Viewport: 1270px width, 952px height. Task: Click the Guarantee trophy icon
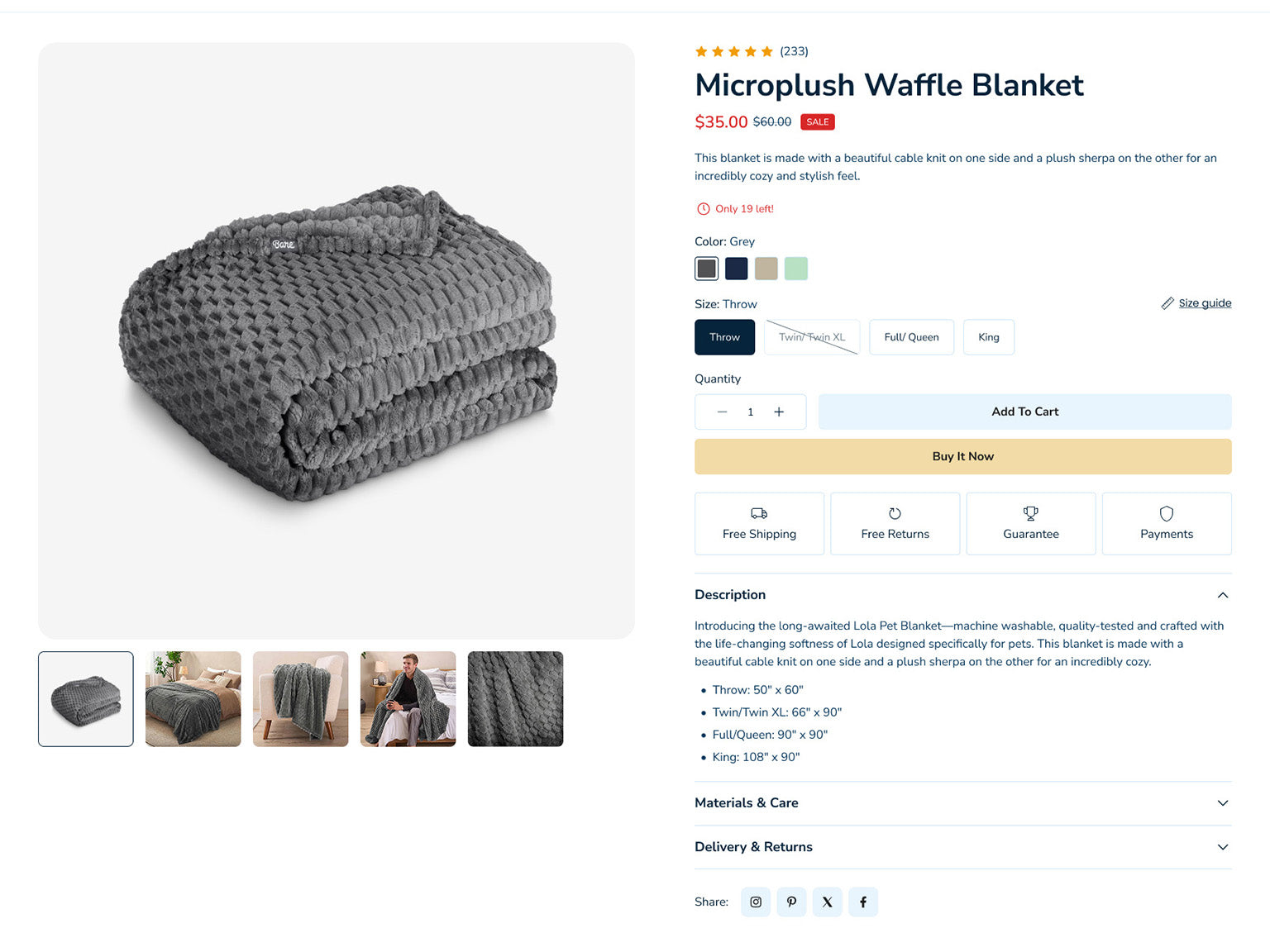(x=1030, y=513)
